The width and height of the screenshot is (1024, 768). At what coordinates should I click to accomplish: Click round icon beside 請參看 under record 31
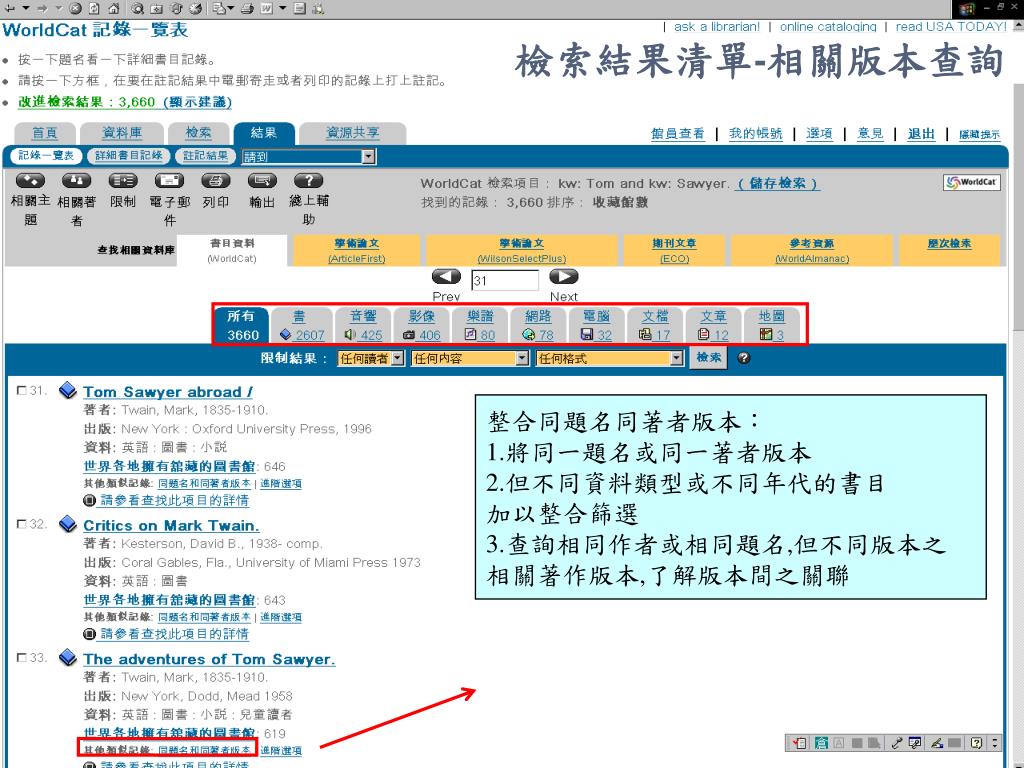click(x=89, y=500)
